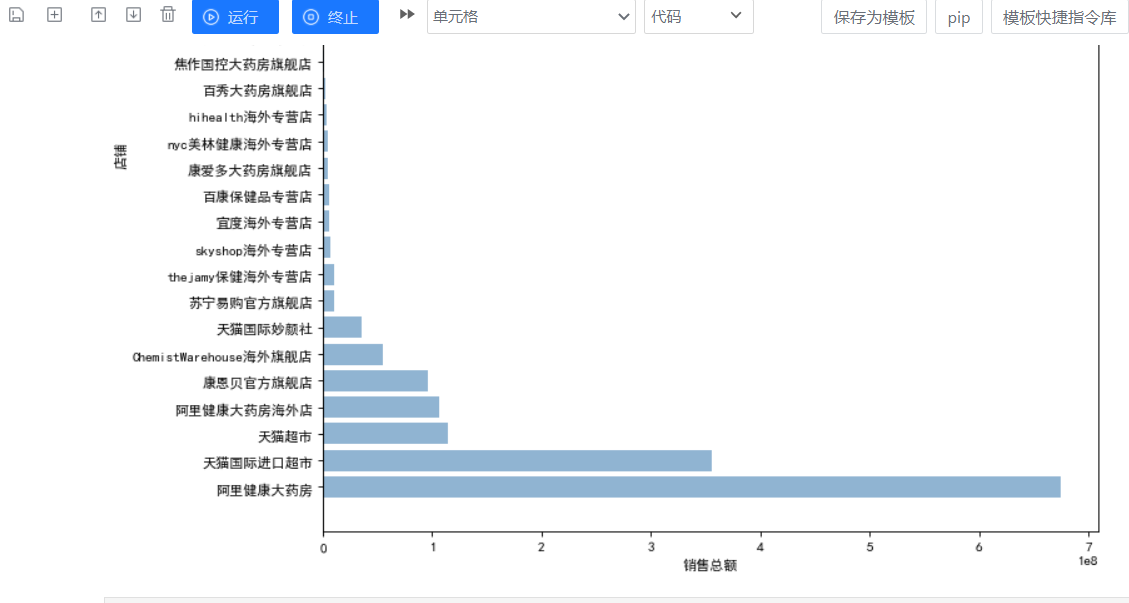
Task: Move cell down with arrow icon
Action: click(133, 14)
